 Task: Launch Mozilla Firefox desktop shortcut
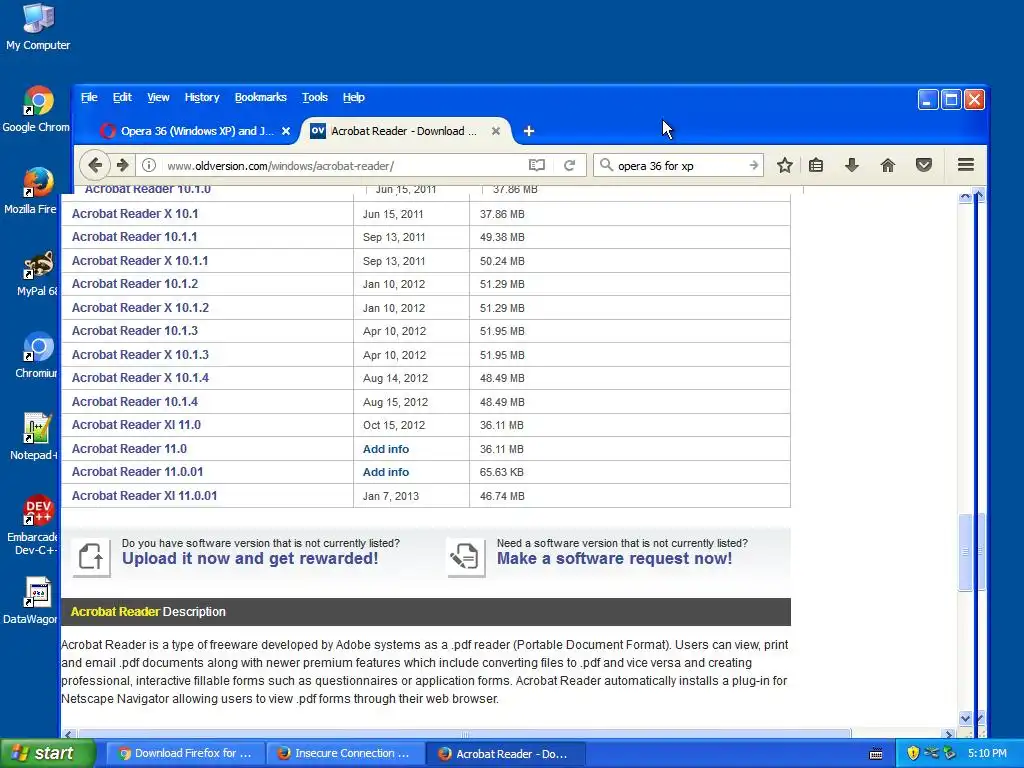click(x=32, y=191)
